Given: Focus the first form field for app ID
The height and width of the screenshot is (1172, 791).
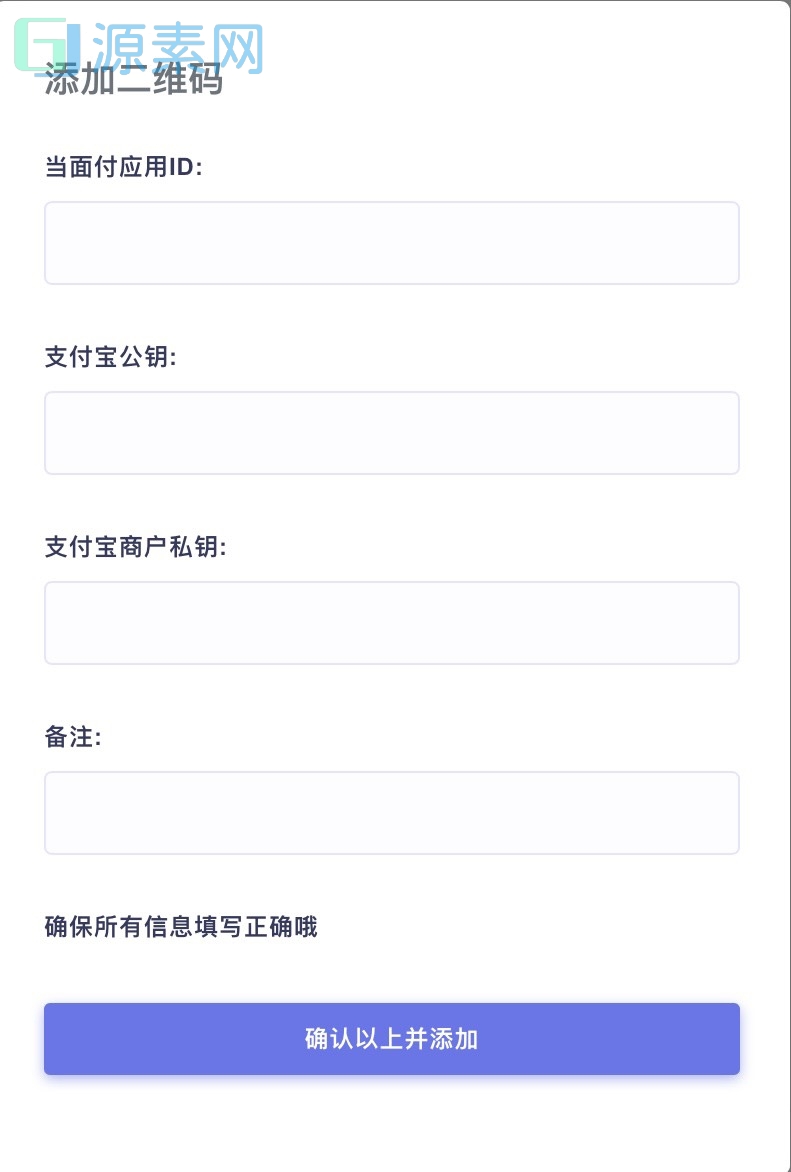Looking at the screenshot, I should [391, 242].
